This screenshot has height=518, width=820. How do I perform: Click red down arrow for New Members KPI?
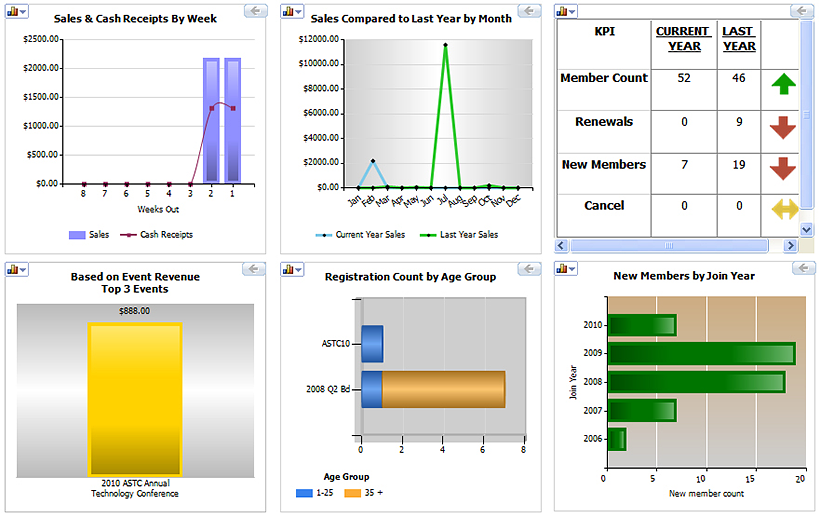coord(782,168)
